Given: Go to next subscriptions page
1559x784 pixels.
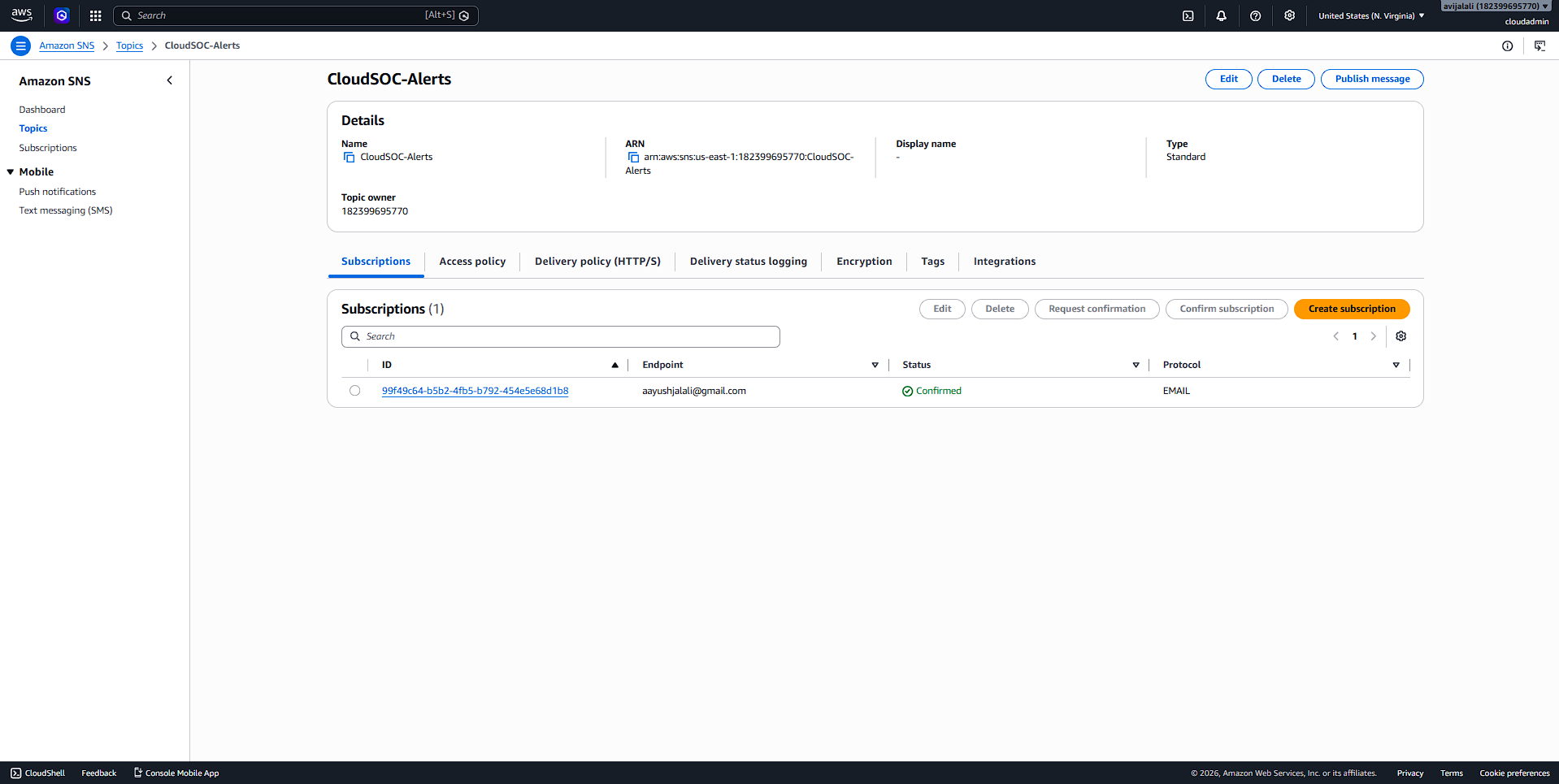Looking at the screenshot, I should [1374, 336].
